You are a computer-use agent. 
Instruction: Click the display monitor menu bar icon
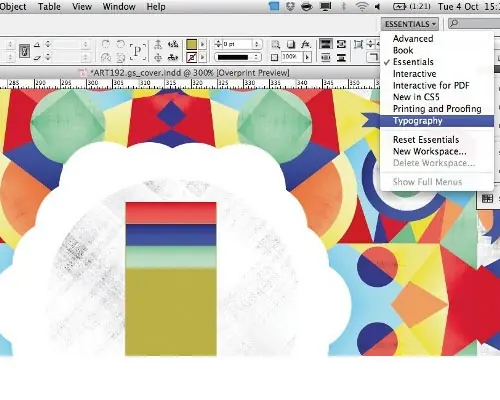[325, 6]
